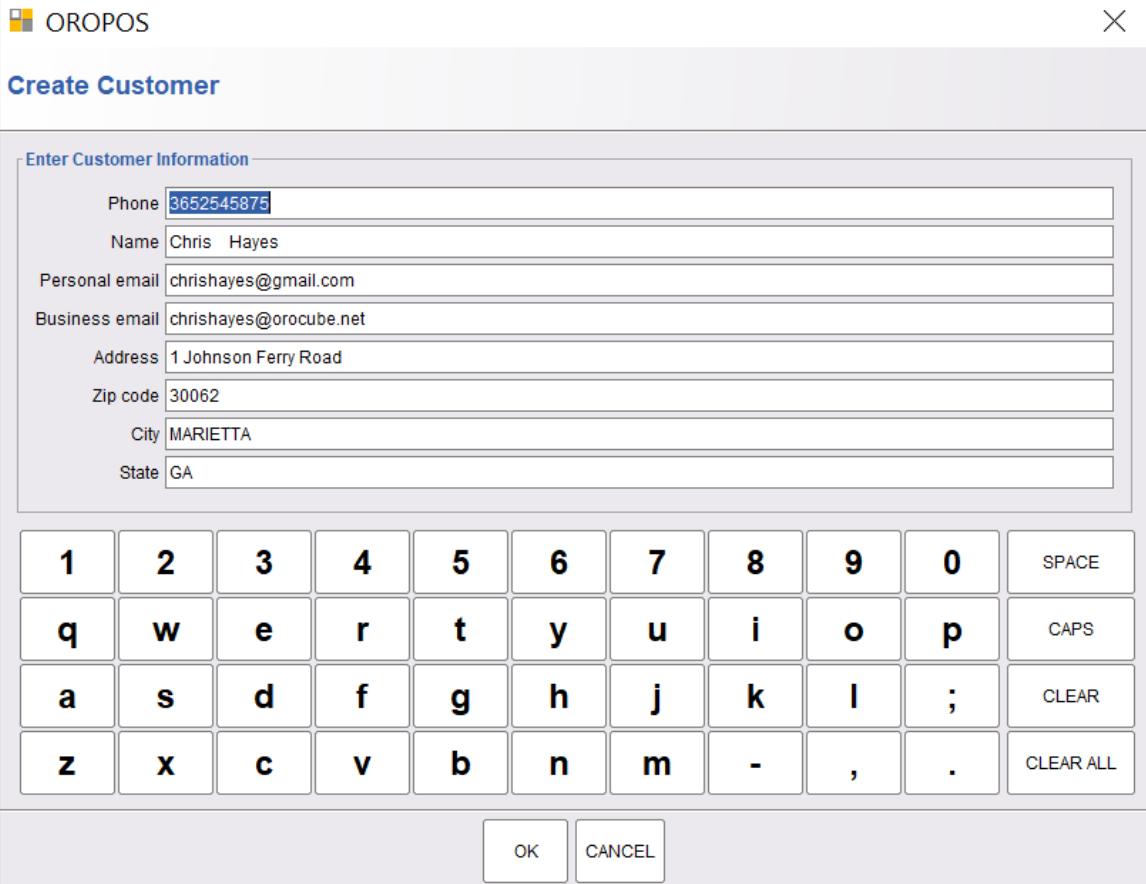Tap the letter s key

[x=166, y=696]
